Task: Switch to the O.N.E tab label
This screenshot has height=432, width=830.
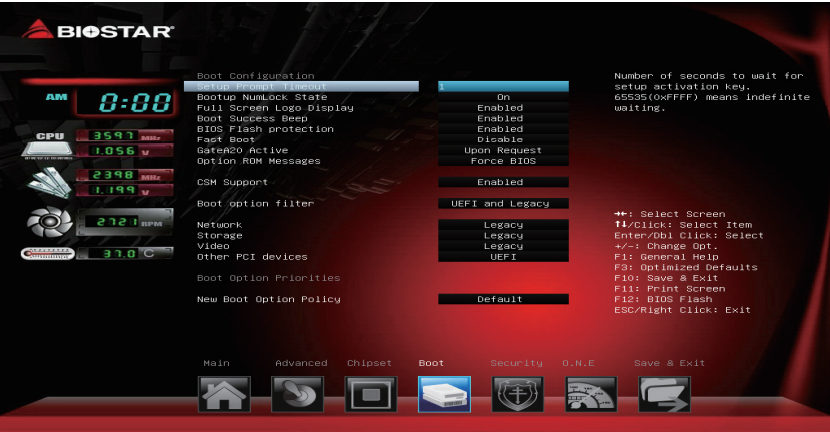Action: coord(579,363)
